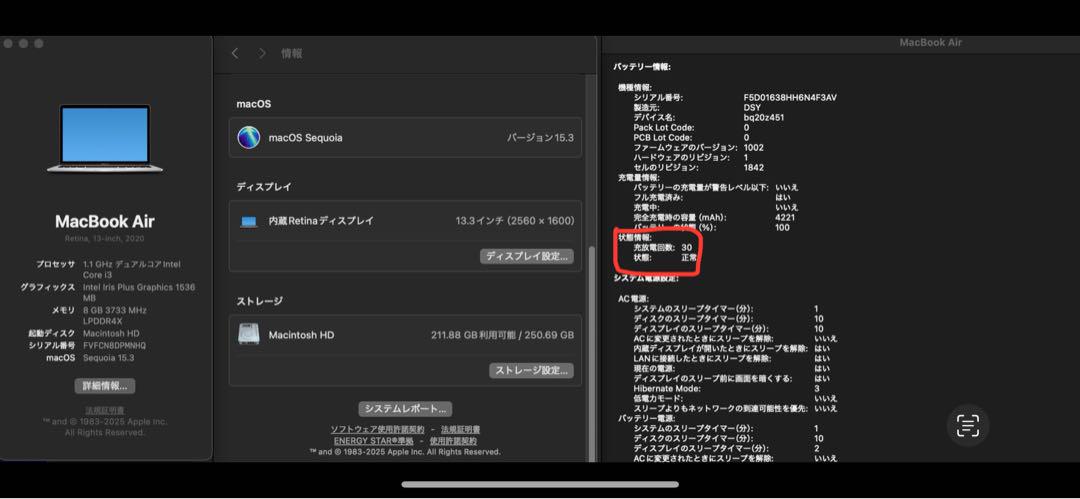Click LANに接続したときにスリープを解除 row
The height and width of the screenshot is (499, 1080).
[x=731, y=358]
